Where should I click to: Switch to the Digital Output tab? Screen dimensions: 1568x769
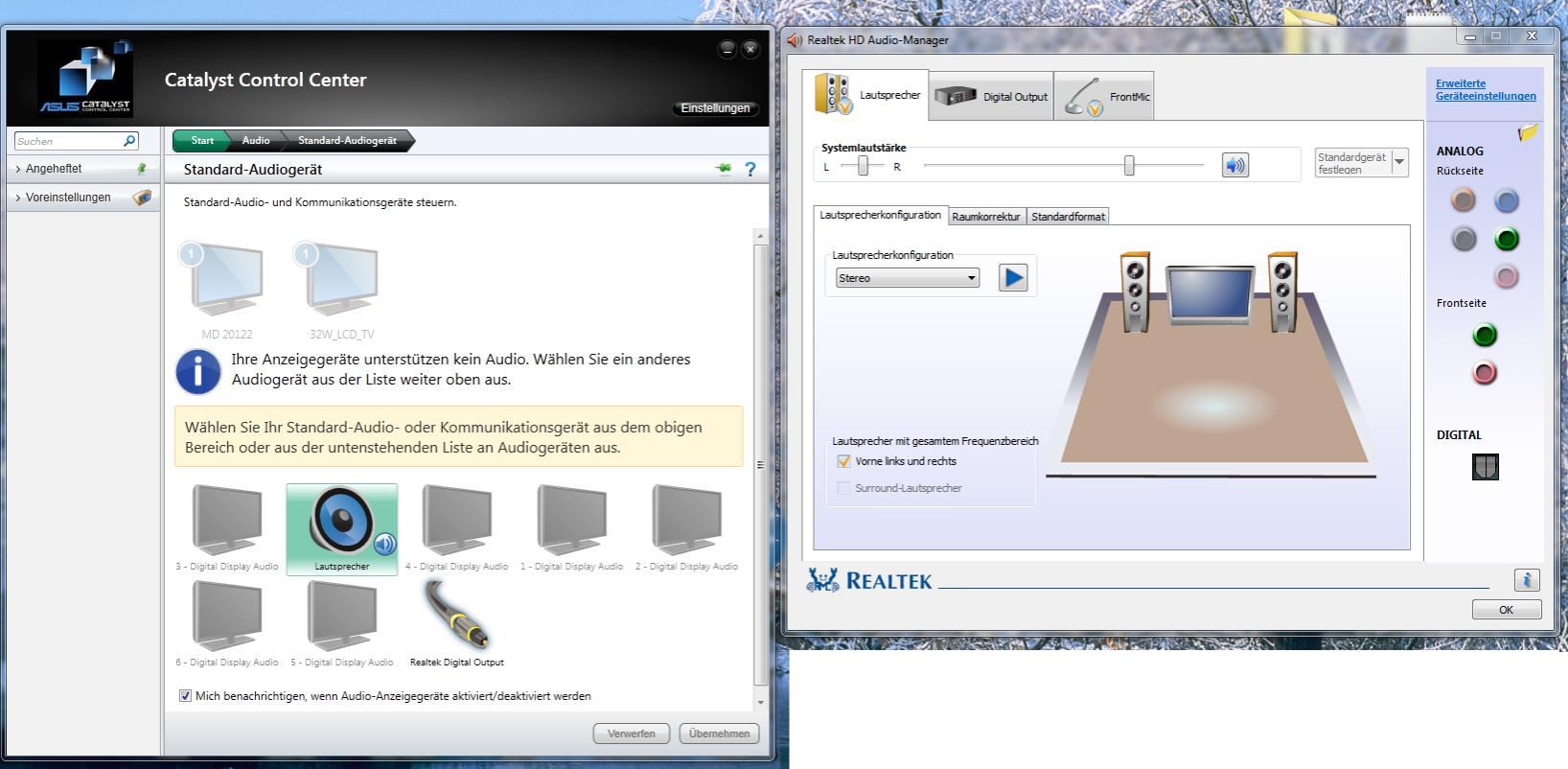pyautogui.click(x=991, y=96)
